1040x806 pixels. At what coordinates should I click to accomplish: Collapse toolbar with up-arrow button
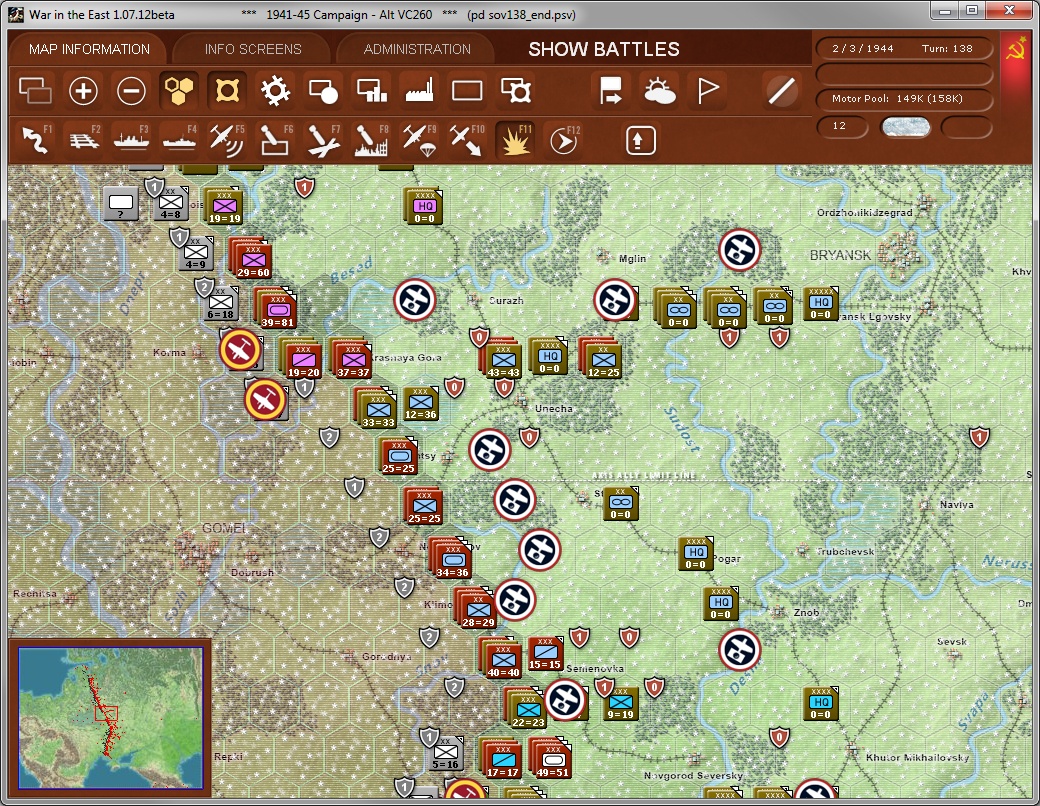click(x=640, y=140)
